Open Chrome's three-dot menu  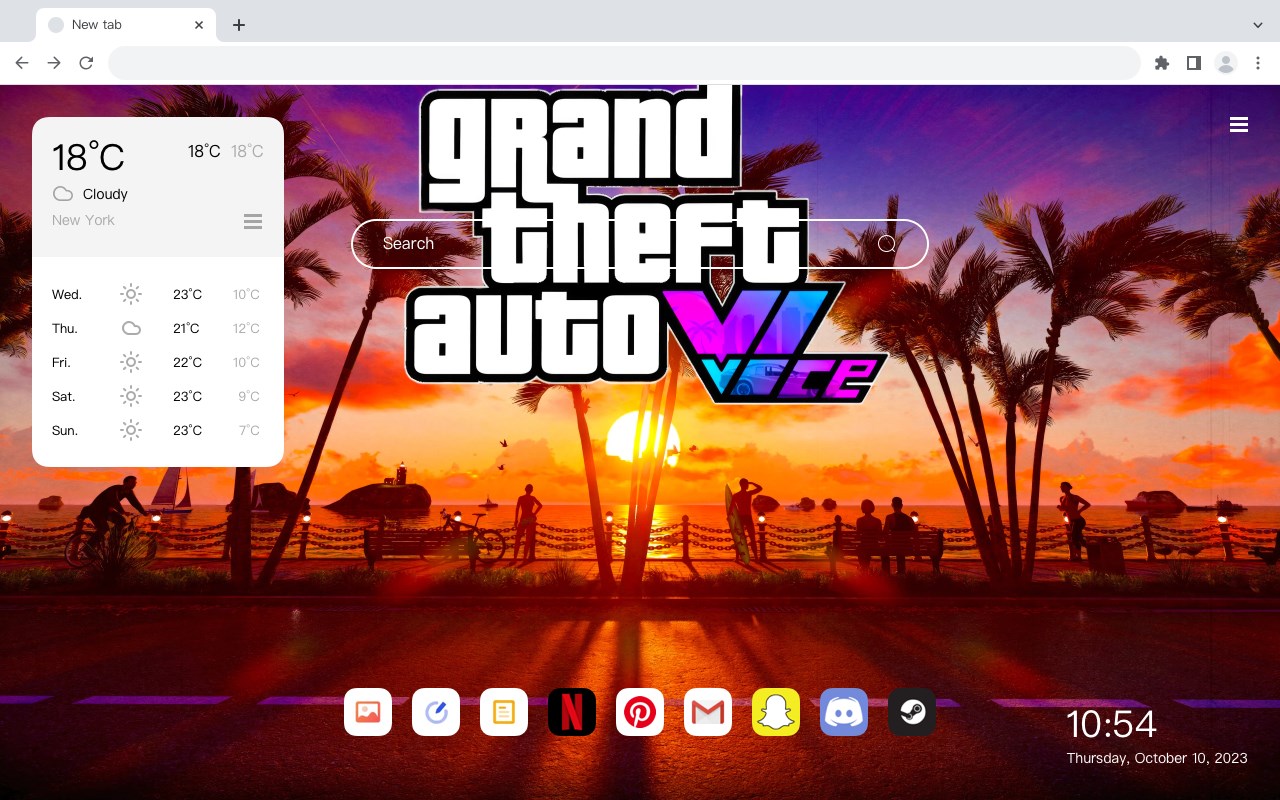(1258, 63)
